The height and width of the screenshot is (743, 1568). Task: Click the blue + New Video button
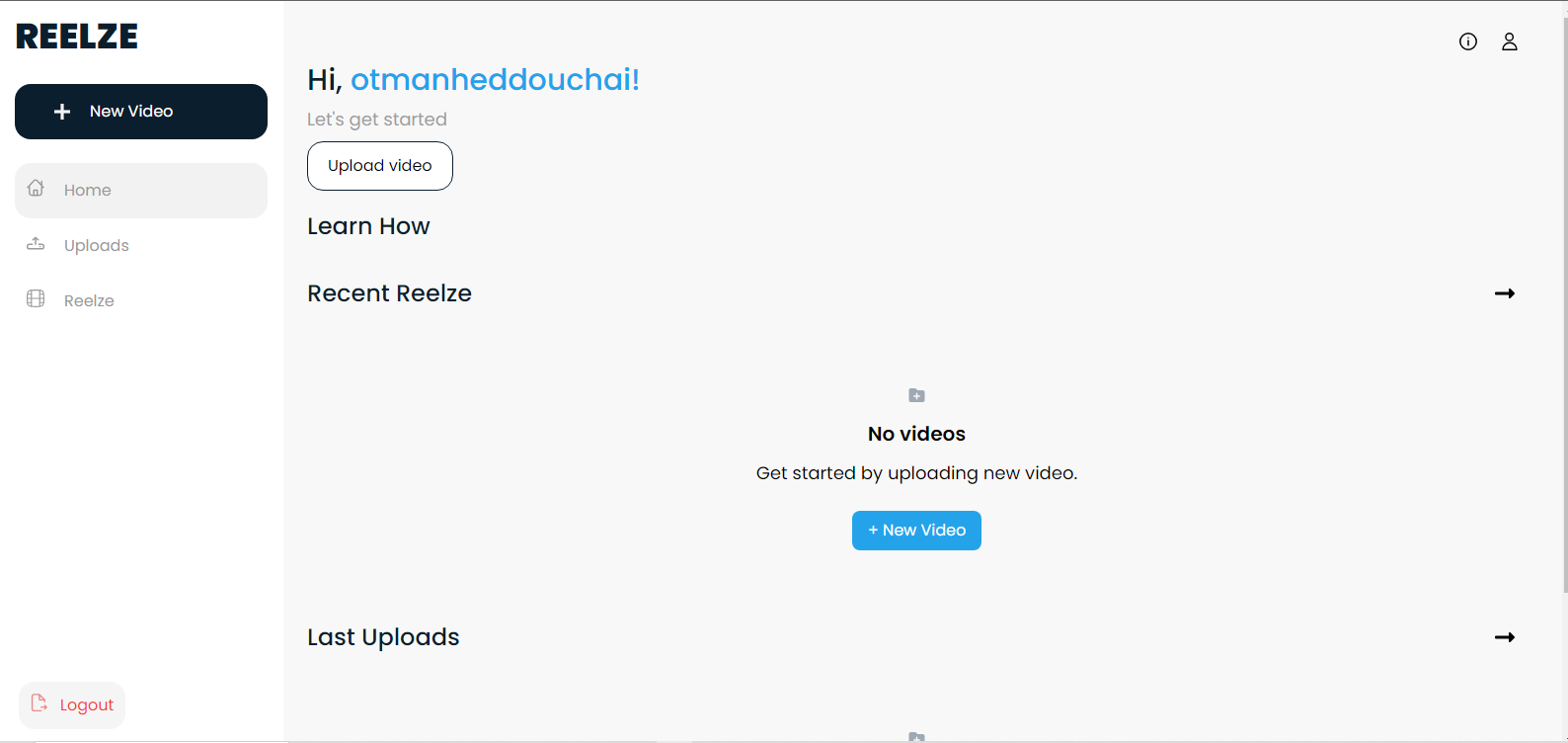(x=916, y=531)
